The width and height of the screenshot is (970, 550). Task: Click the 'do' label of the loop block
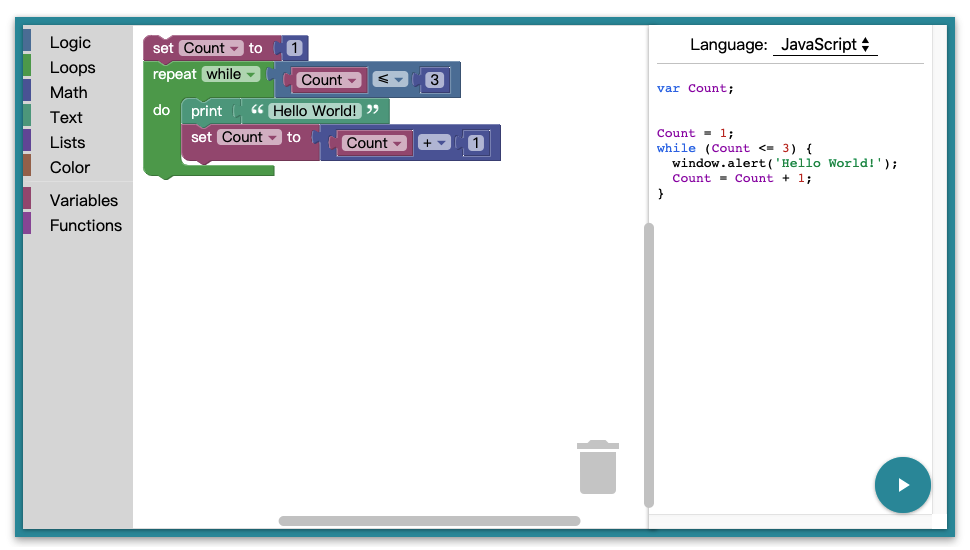click(x=161, y=110)
